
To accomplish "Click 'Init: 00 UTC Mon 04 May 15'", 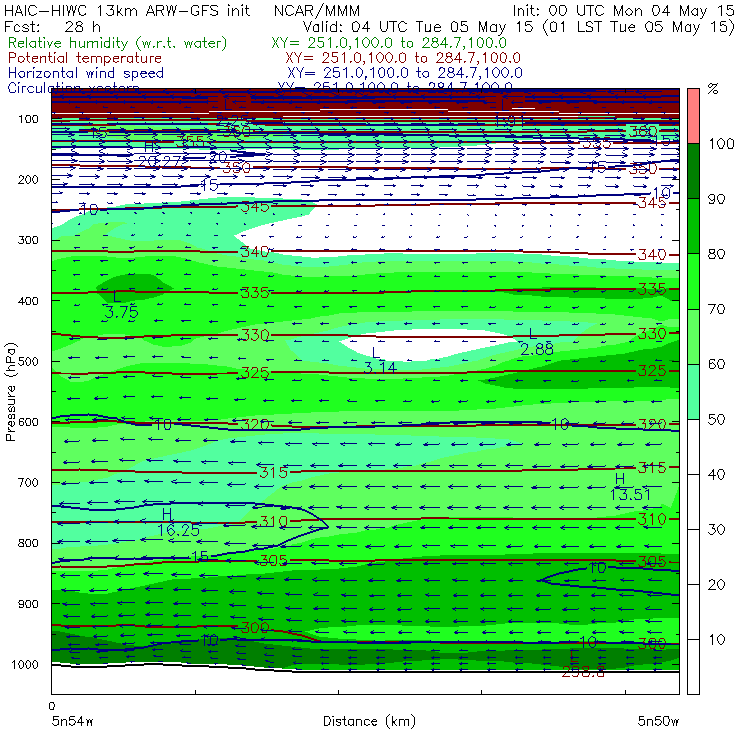I will (x=623, y=10).
